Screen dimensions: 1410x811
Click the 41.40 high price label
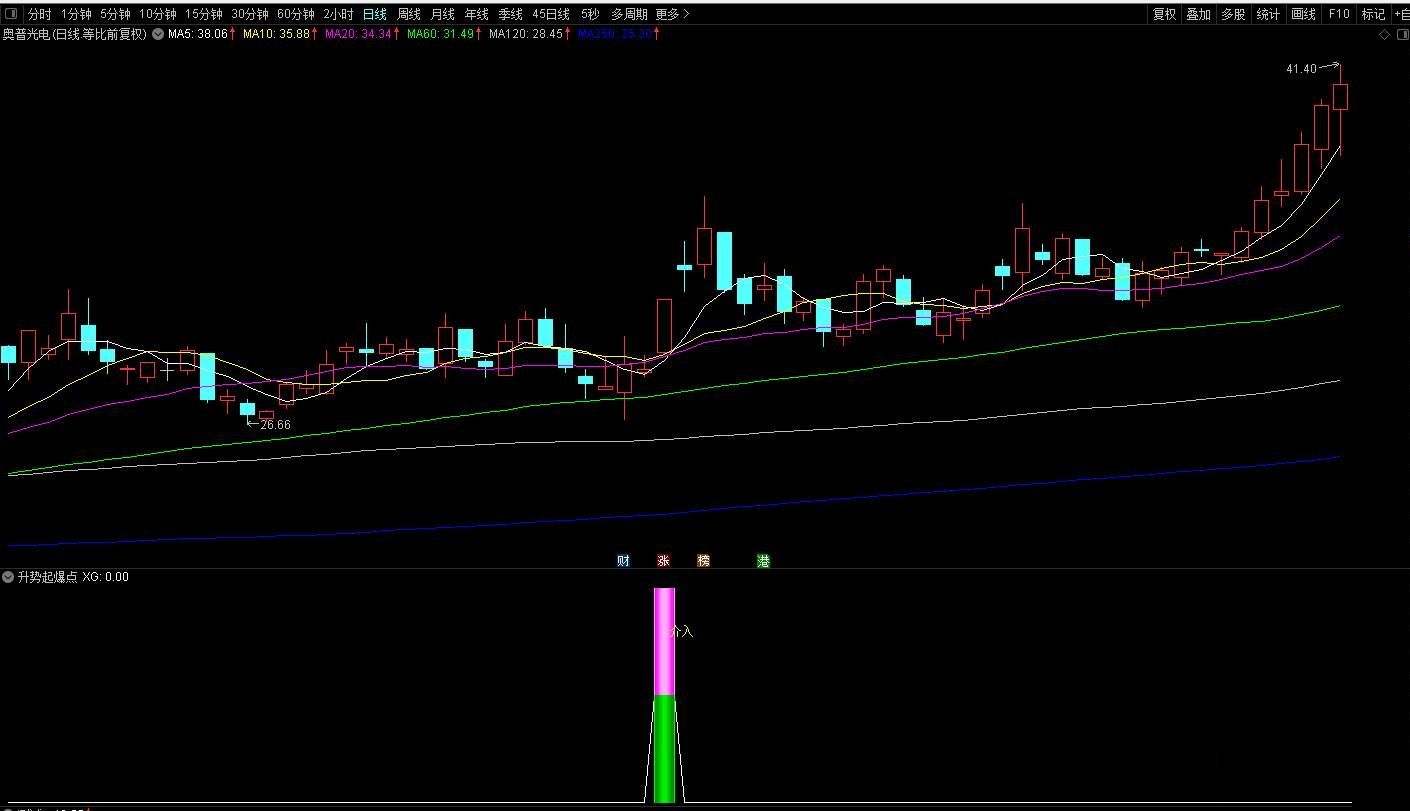1301,69
